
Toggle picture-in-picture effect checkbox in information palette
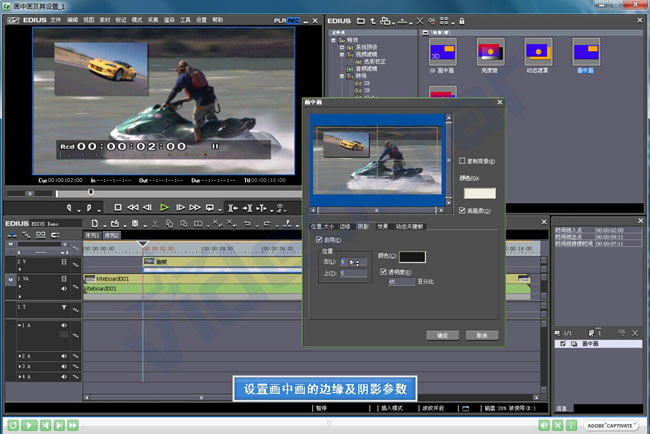(563, 344)
